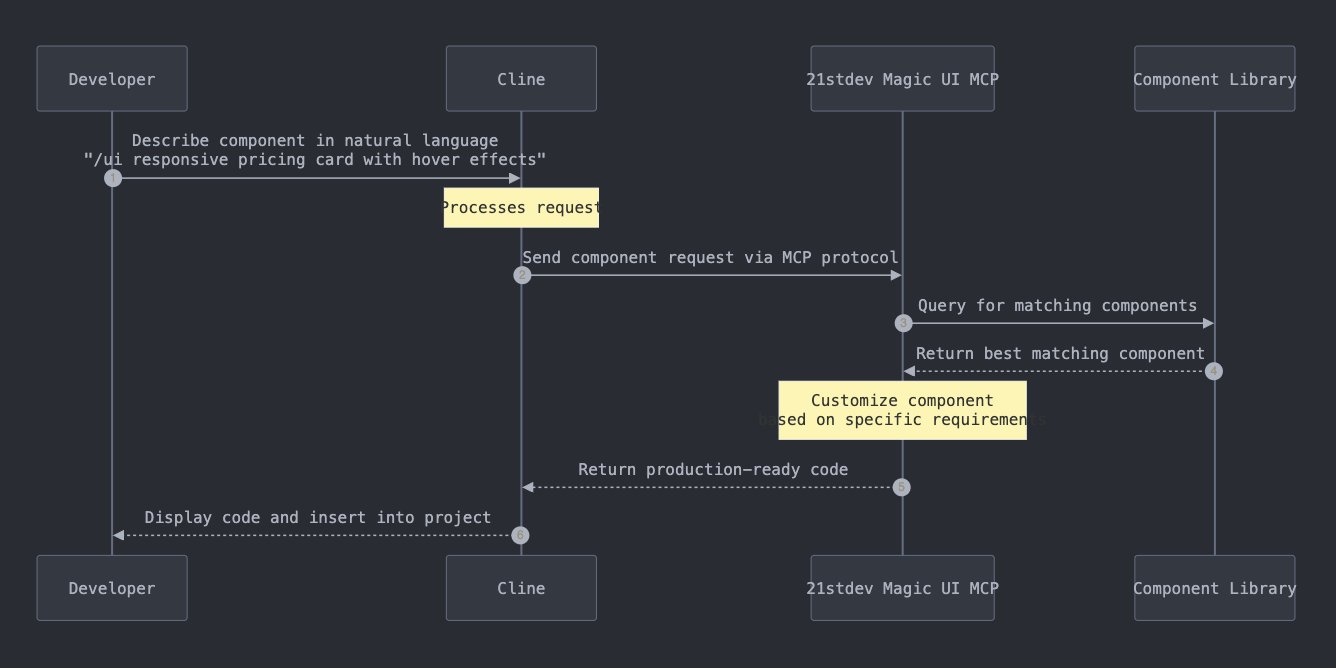
Task: Click the bottom Developer participant box
Action: pyautogui.click(x=112, y=588)
